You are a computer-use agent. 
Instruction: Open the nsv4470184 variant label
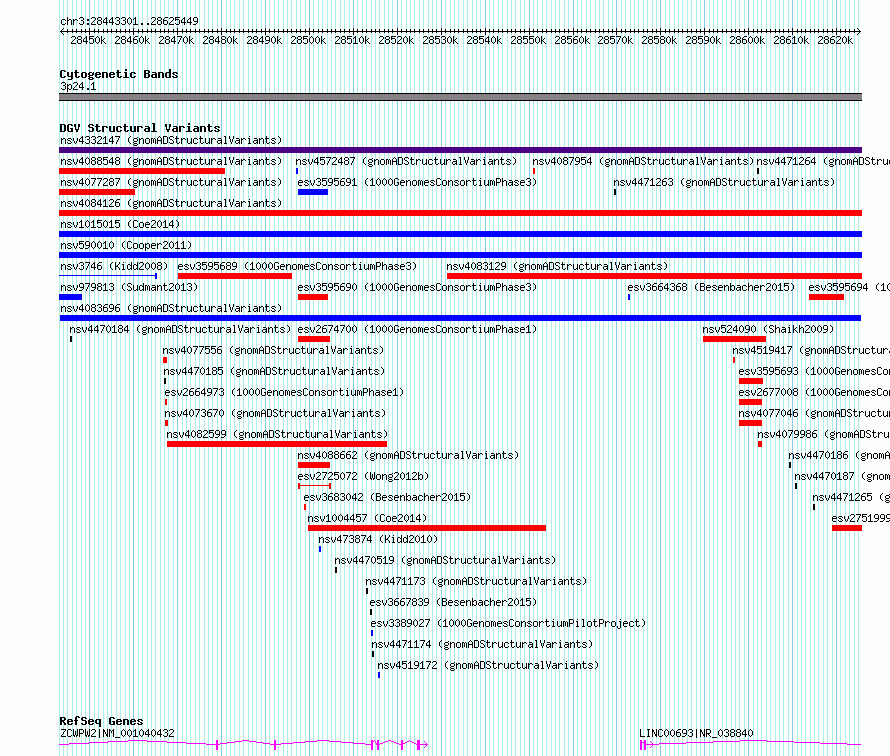[x=180, y=329]
